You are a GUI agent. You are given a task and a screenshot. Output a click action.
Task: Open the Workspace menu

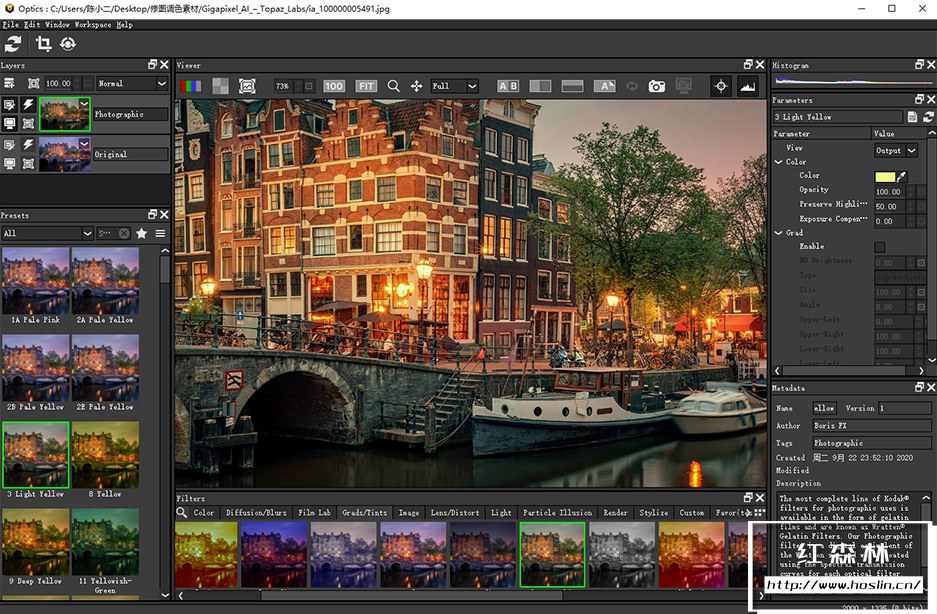(92, 24)
